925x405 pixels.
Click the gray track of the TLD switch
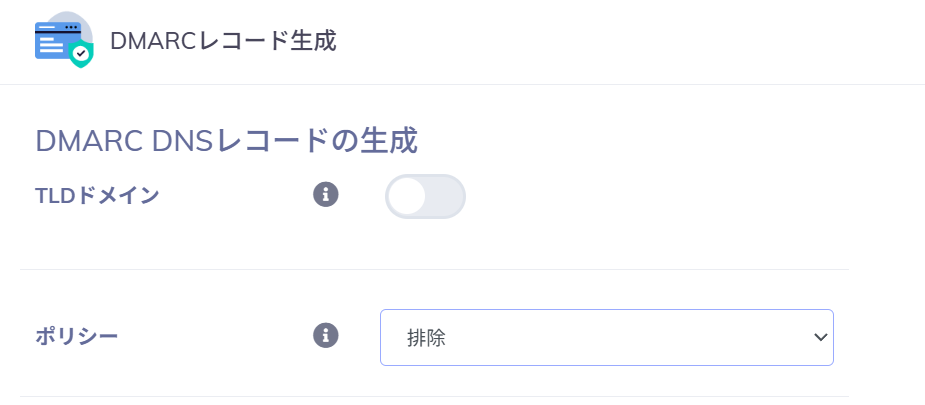(447, 196)
